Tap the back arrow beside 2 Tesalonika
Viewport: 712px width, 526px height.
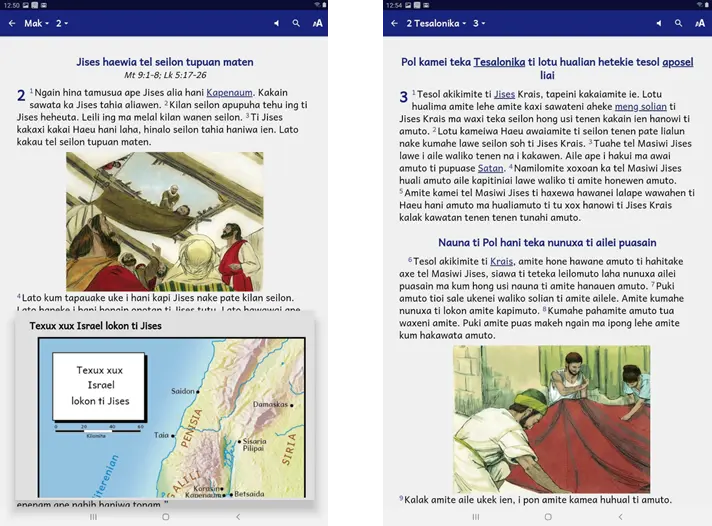tap(394, 23)
